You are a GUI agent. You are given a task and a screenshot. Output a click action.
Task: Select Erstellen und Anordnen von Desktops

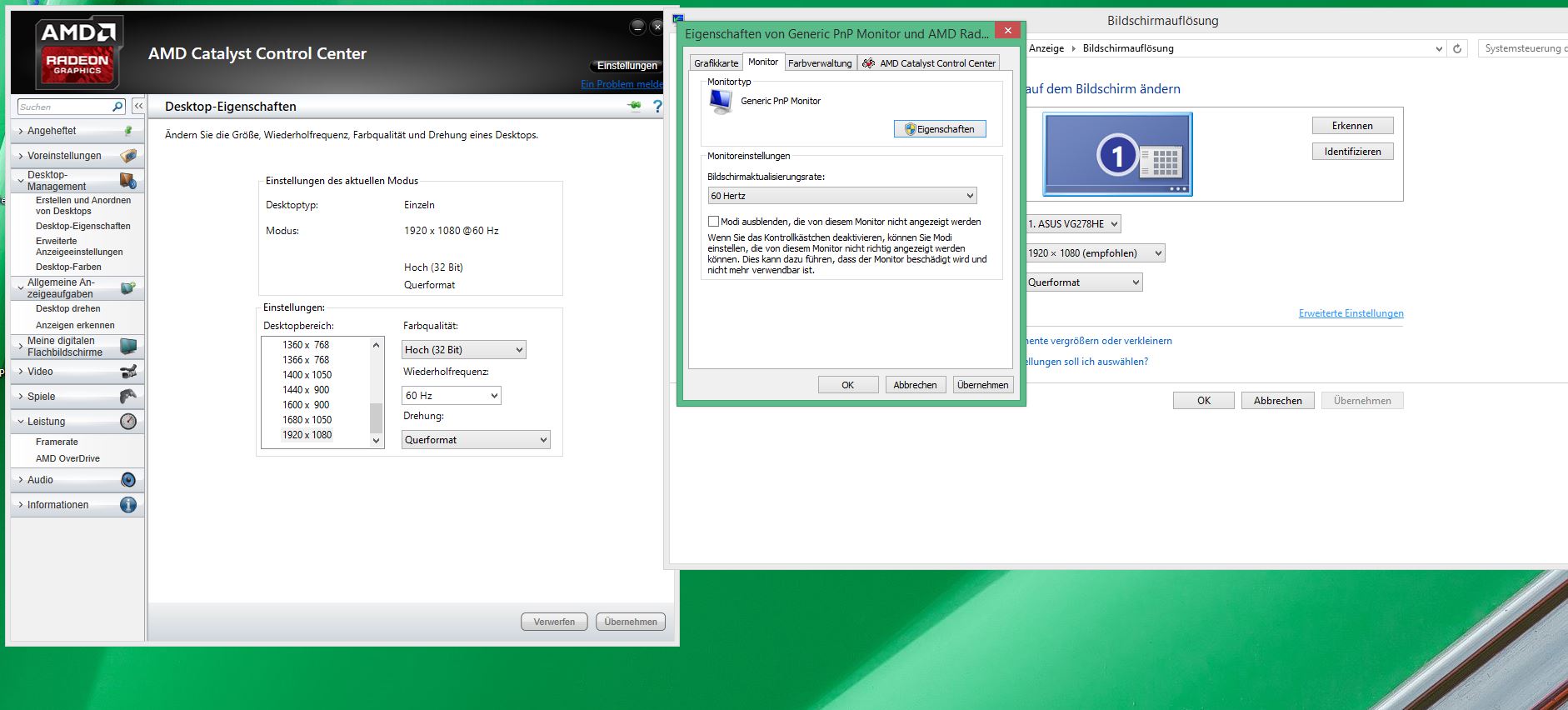(83, 206)
